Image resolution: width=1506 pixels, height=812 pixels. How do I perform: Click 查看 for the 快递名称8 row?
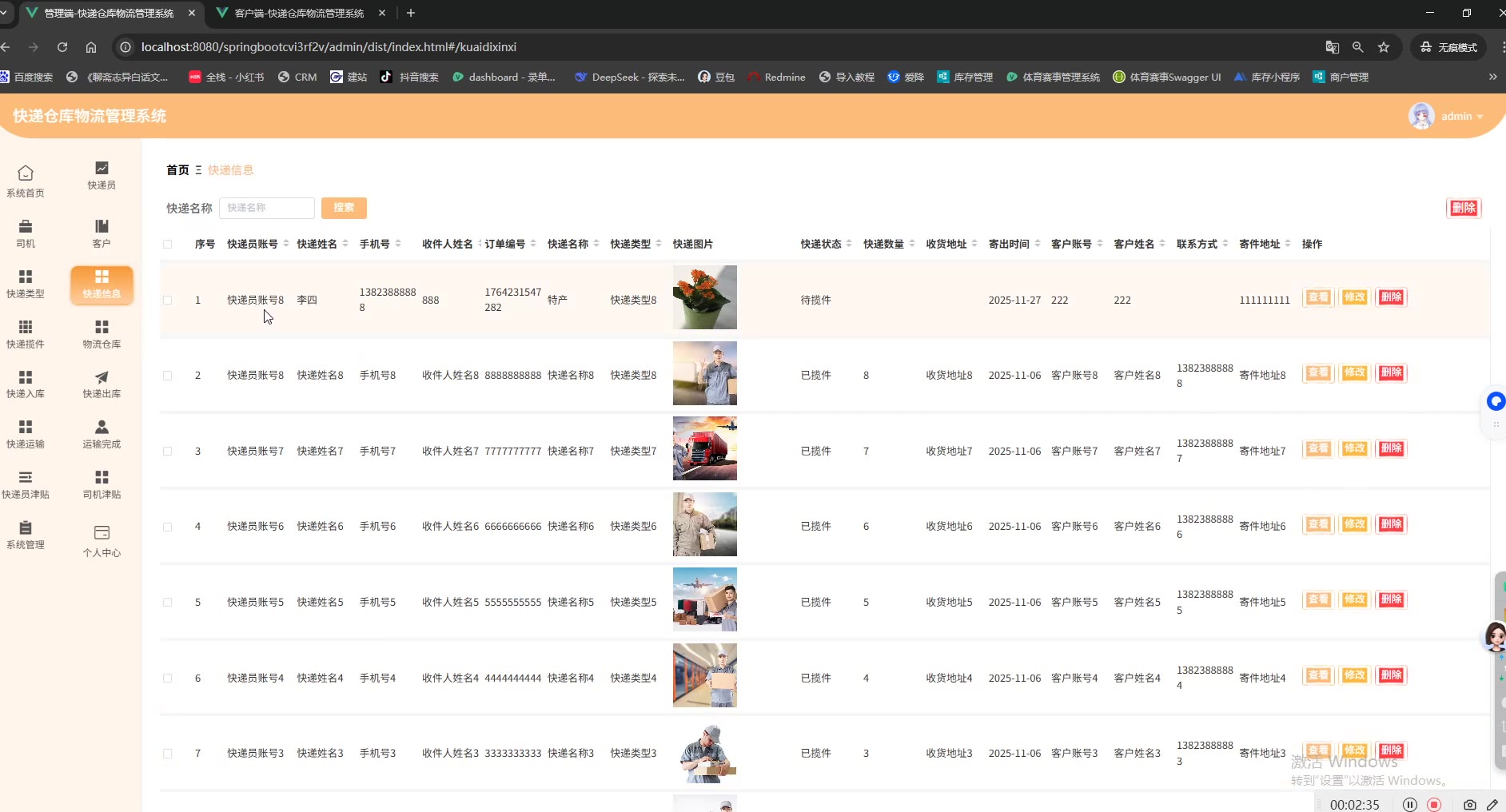pos(1318,373)
